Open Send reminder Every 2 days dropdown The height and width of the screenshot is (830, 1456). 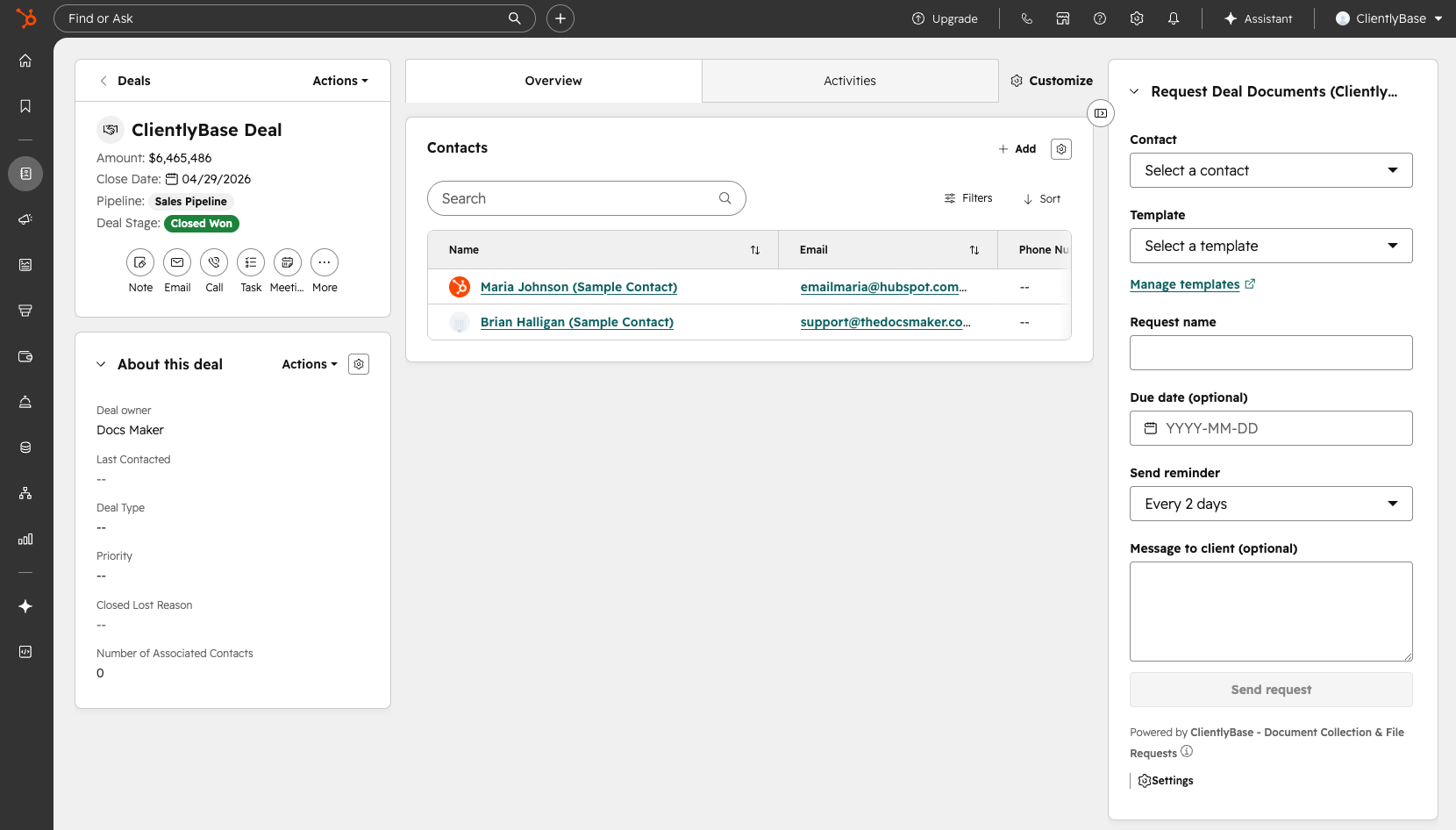(1271, 504)
